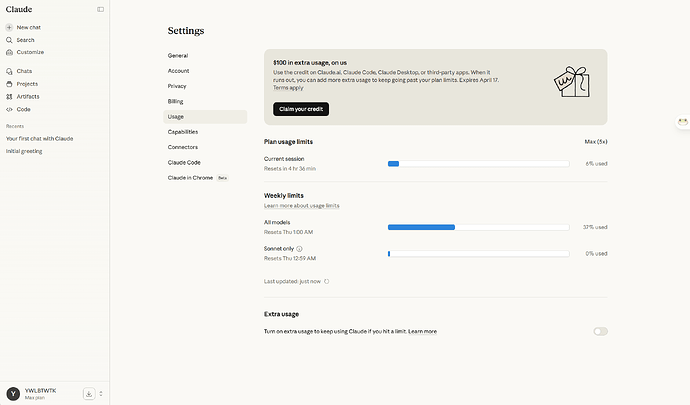The height and width of the screenshot is (405, 690).
Task: Click the Claude logo text
Action: coord(19,9)
